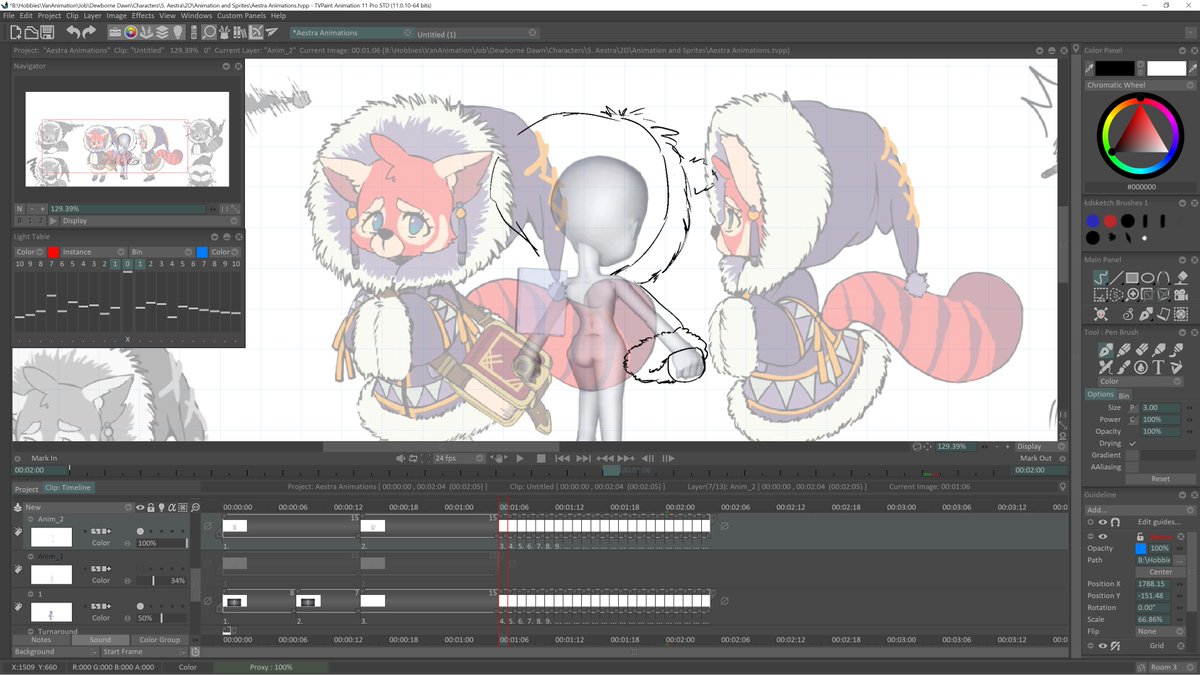Image resolution: width=1200 pixels, height=675 pixels.
Task: Collapse the Anim_2 layer toggle
Action: (x=30, y=519)
